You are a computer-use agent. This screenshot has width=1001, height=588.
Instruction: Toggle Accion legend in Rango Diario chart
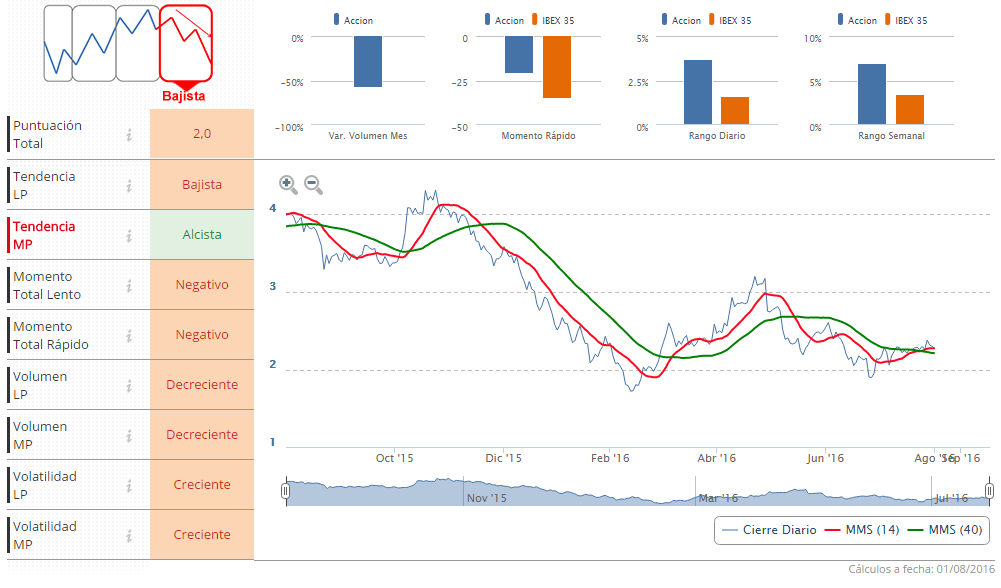[681, 20]
